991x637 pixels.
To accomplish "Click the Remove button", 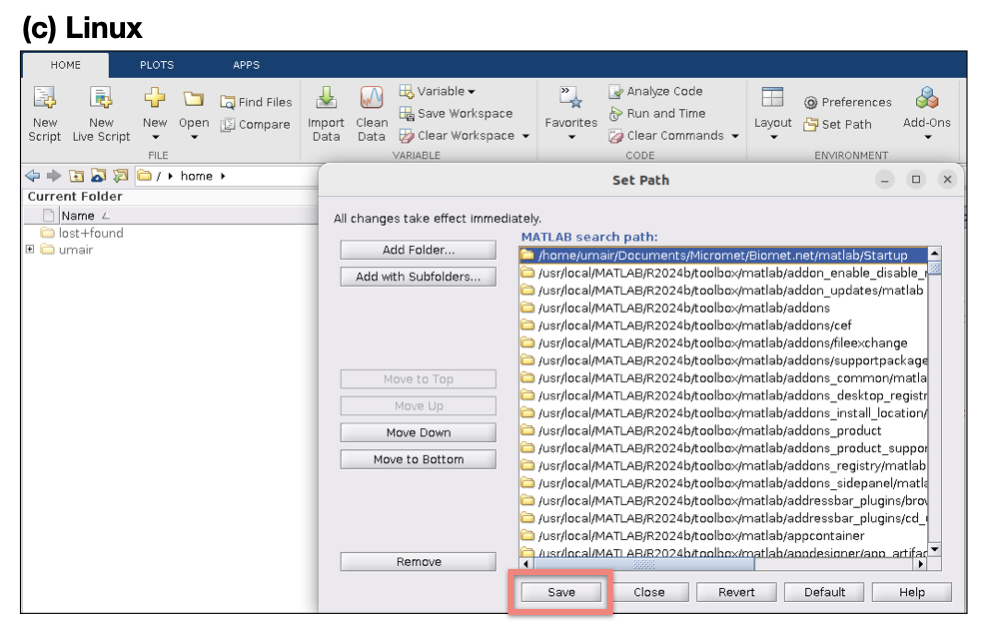I will click(418, 562).
